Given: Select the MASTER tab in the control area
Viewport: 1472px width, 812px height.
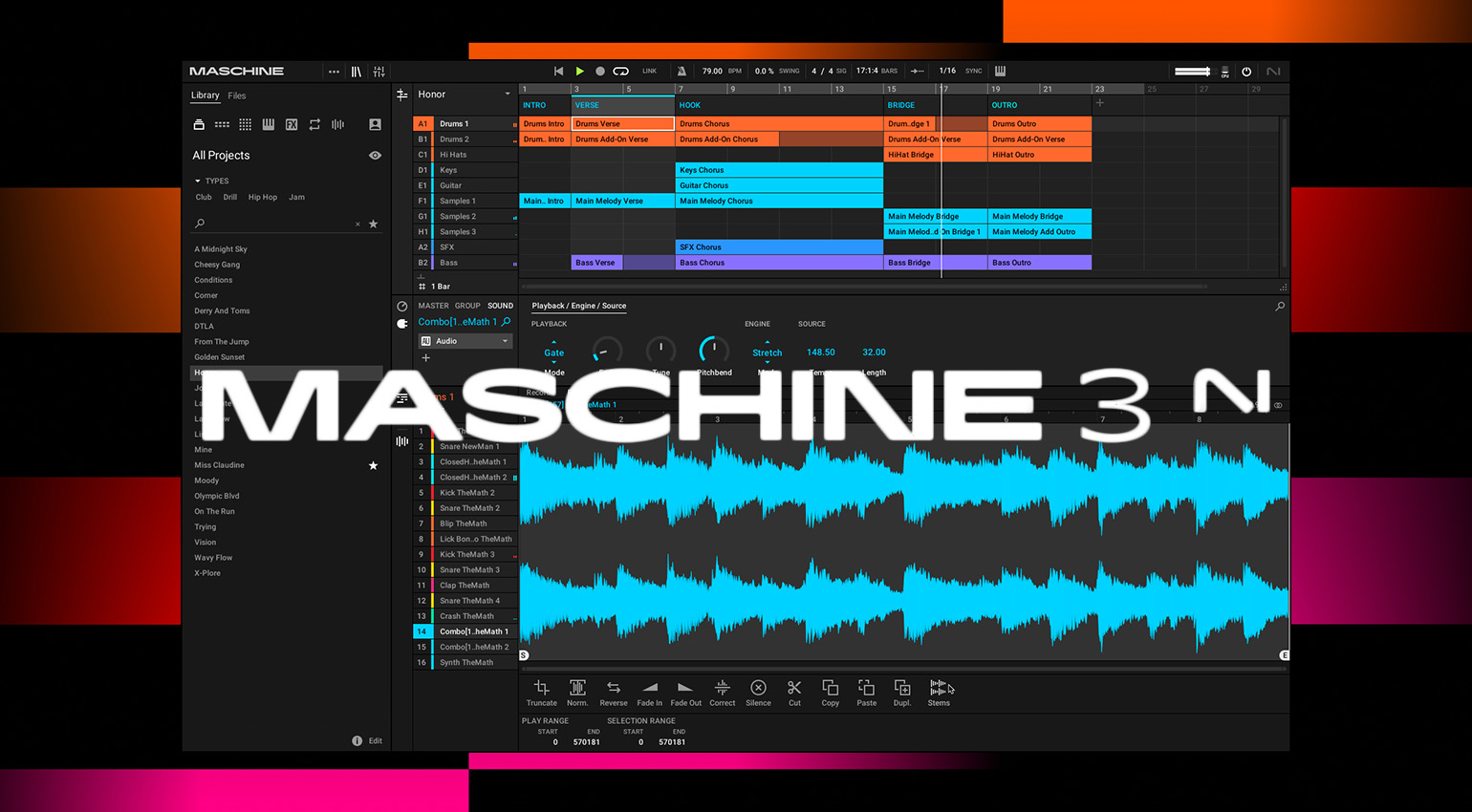Looking at the screenshot, I should (x=433, y=306).
